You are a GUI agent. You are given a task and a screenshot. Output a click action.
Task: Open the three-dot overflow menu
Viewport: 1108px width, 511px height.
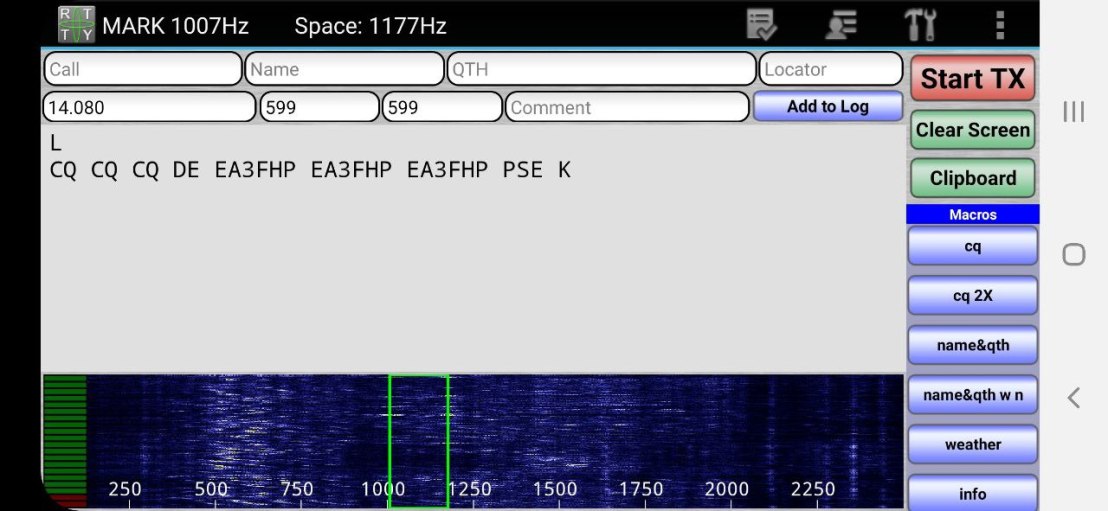point(999,25)
